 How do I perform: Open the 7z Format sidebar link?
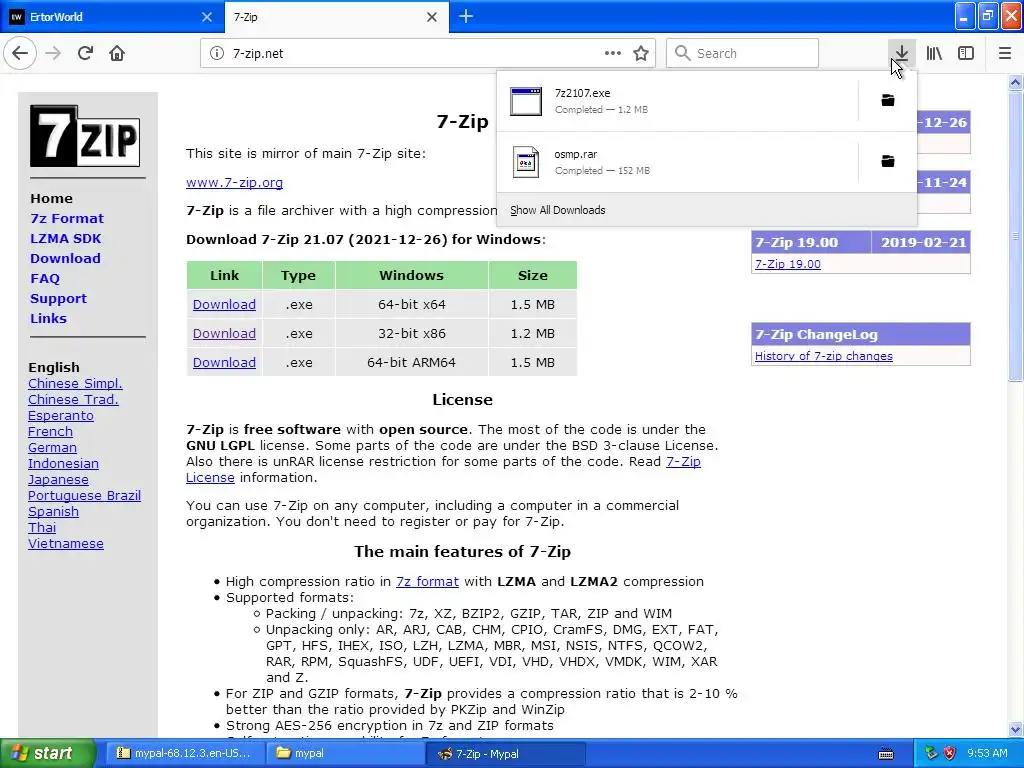[x=67, y=218]
